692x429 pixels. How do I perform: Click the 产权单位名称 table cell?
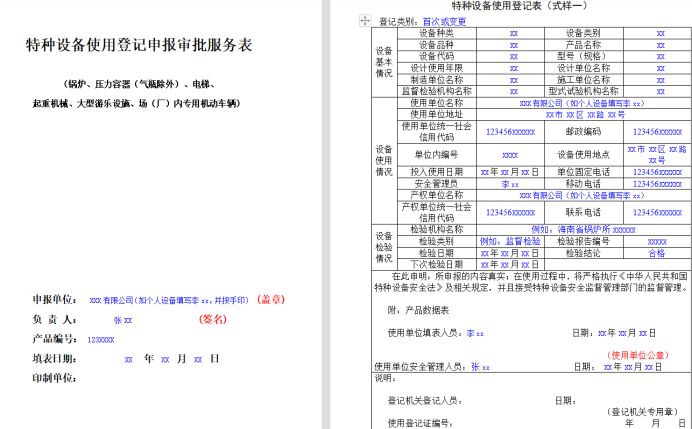(437, 195)
